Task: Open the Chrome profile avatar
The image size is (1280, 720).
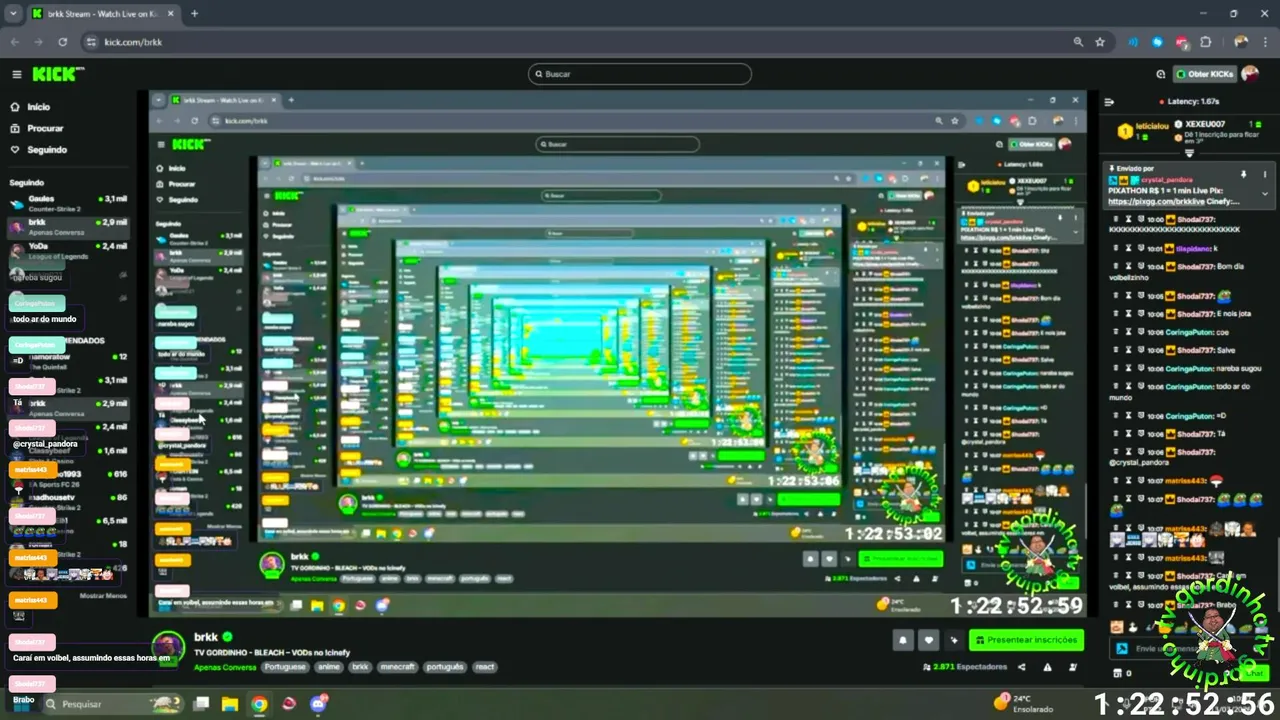Action: [1241, 42]
